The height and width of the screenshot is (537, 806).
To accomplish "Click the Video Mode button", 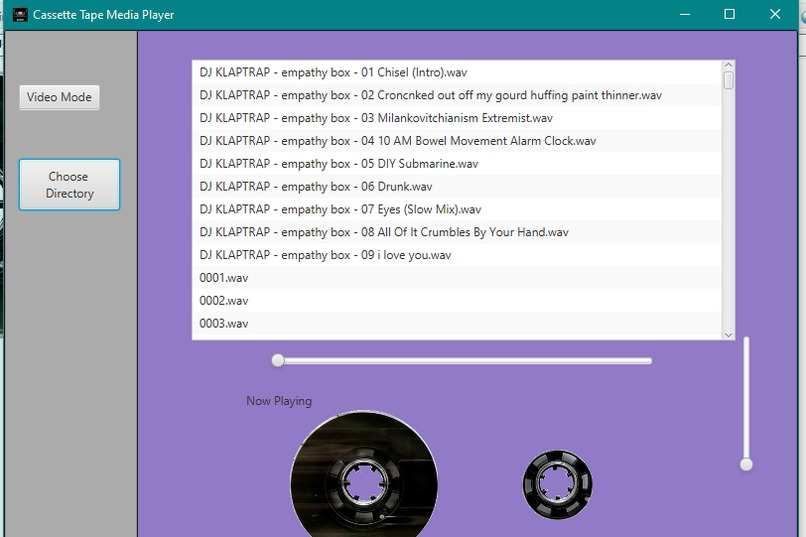I will [x=59, y=97].
